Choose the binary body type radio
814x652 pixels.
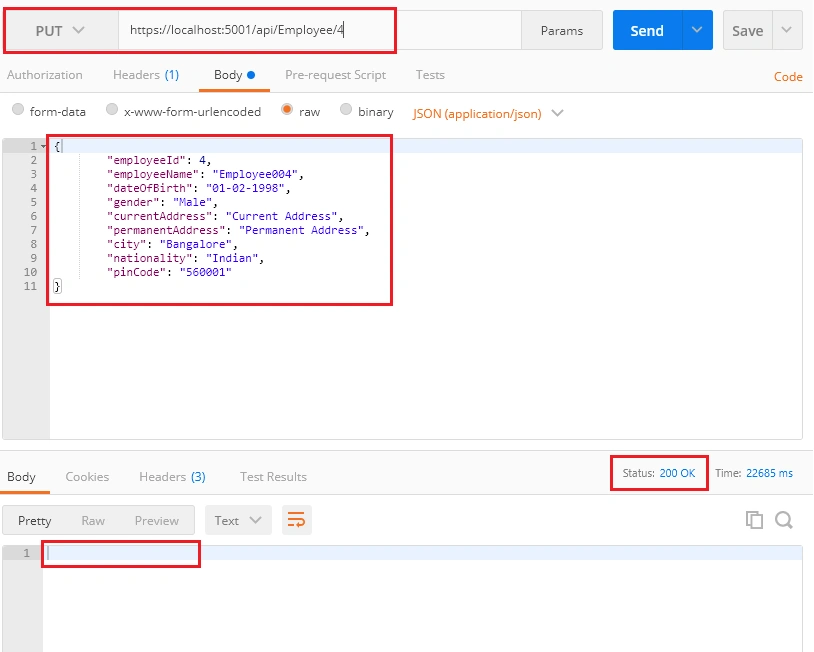point(346,109)
